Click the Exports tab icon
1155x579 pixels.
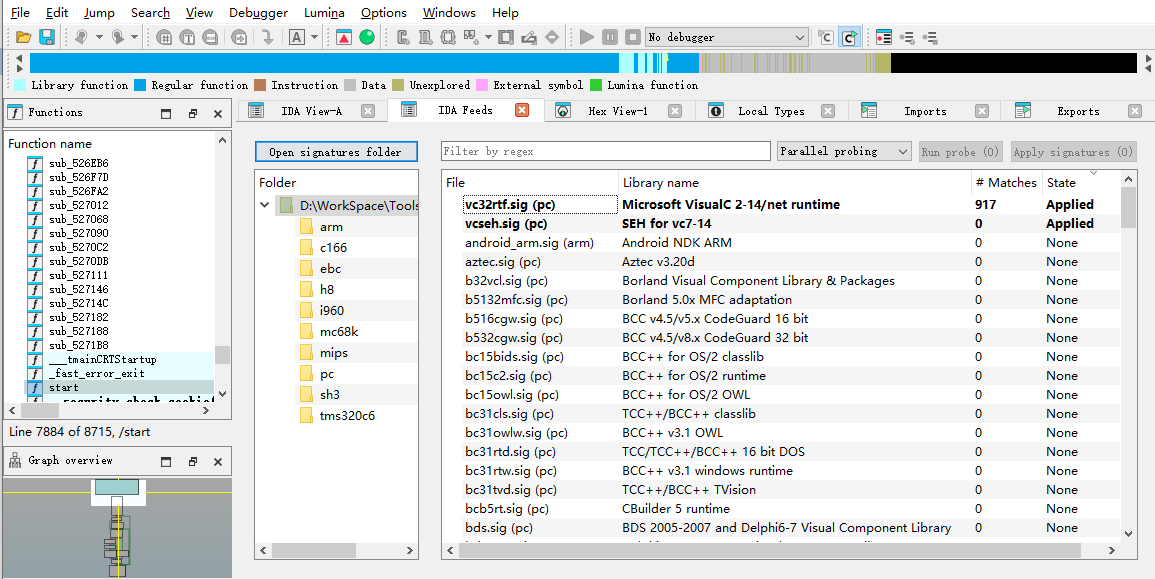(1022, 111)
